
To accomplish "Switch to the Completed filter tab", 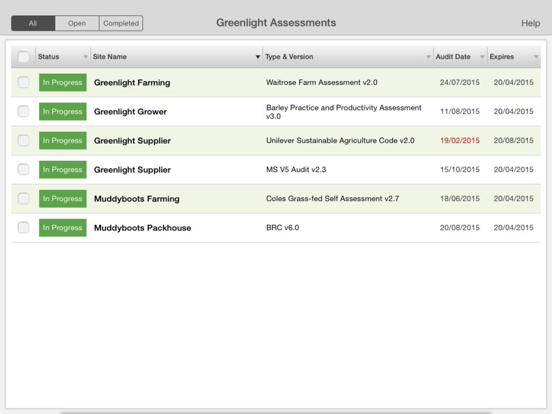I will click(121, 23).
